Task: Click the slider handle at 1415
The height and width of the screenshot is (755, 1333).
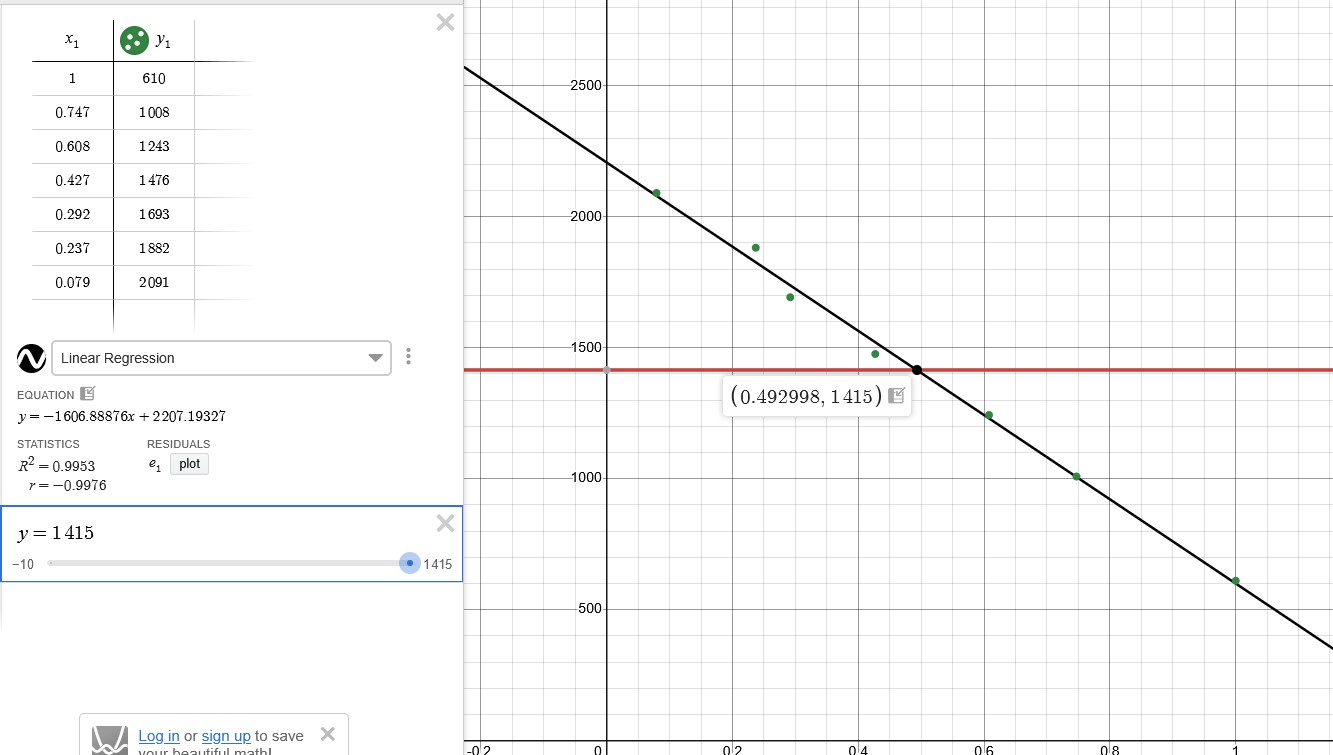Action: click(409, 563)
